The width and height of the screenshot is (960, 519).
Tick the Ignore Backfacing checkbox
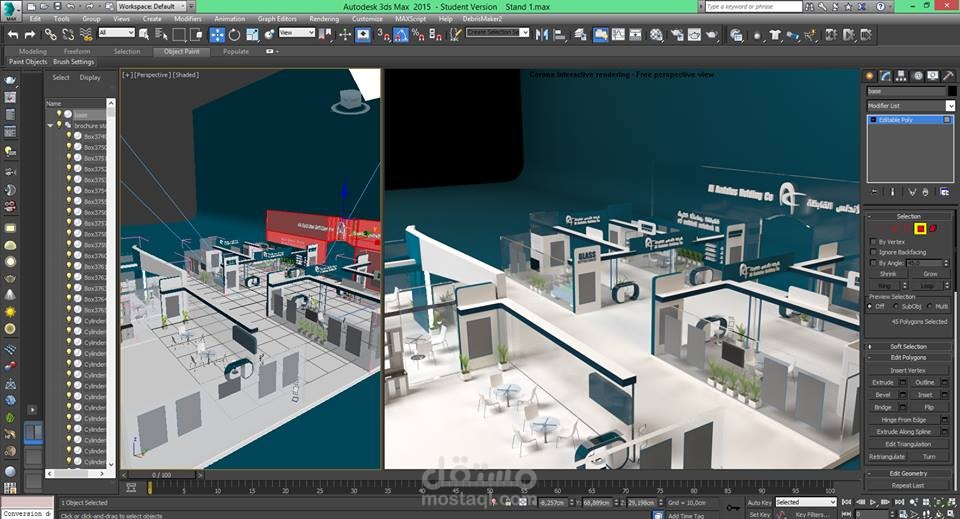pos(872,252)
